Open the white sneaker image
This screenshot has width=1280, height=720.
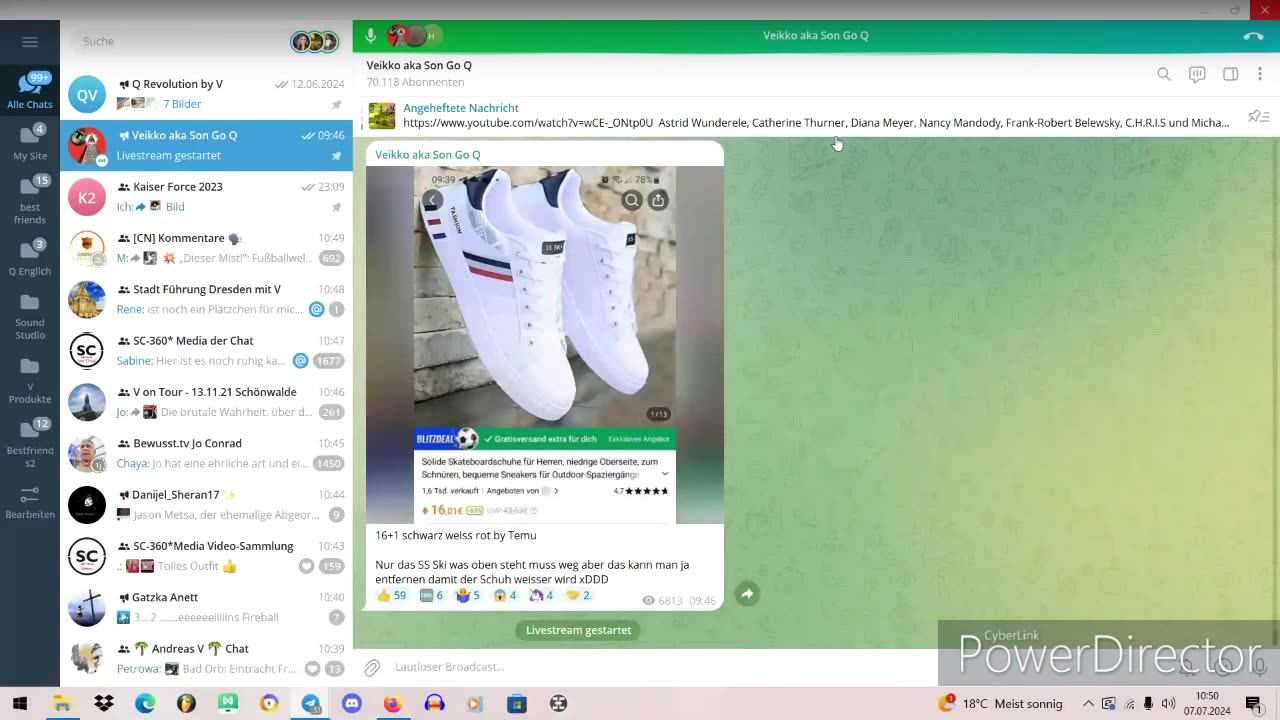tap(545, 345)
